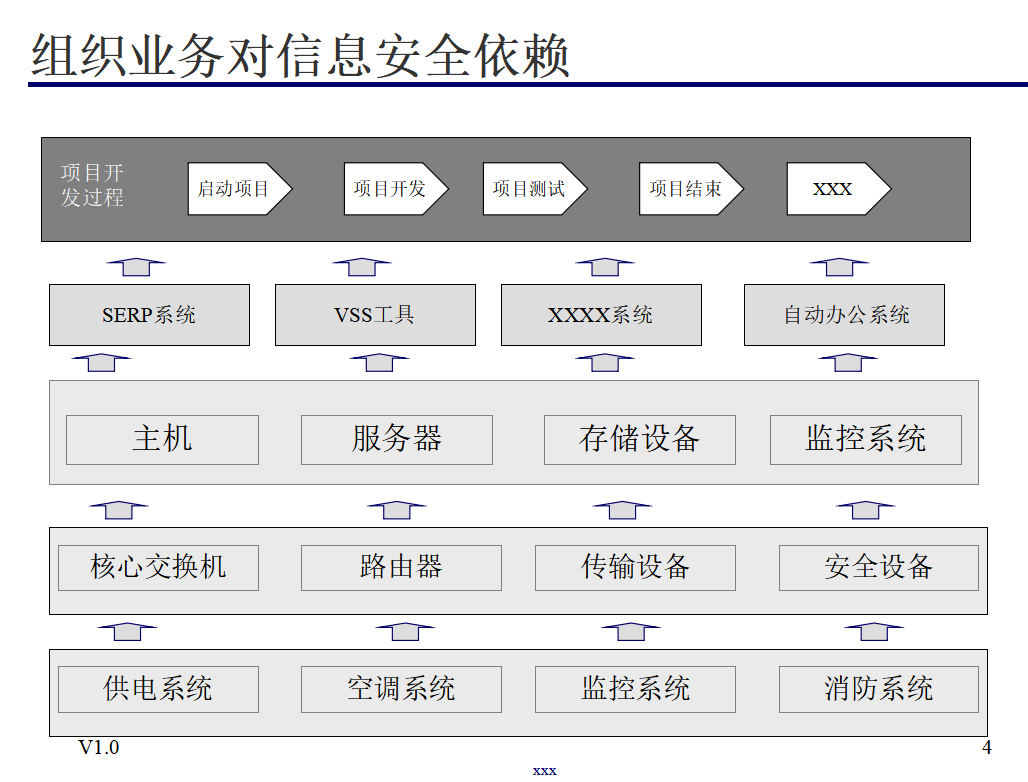Click the up arrow above XXXX系统
1028x782 pixels.
coord(605,267)
